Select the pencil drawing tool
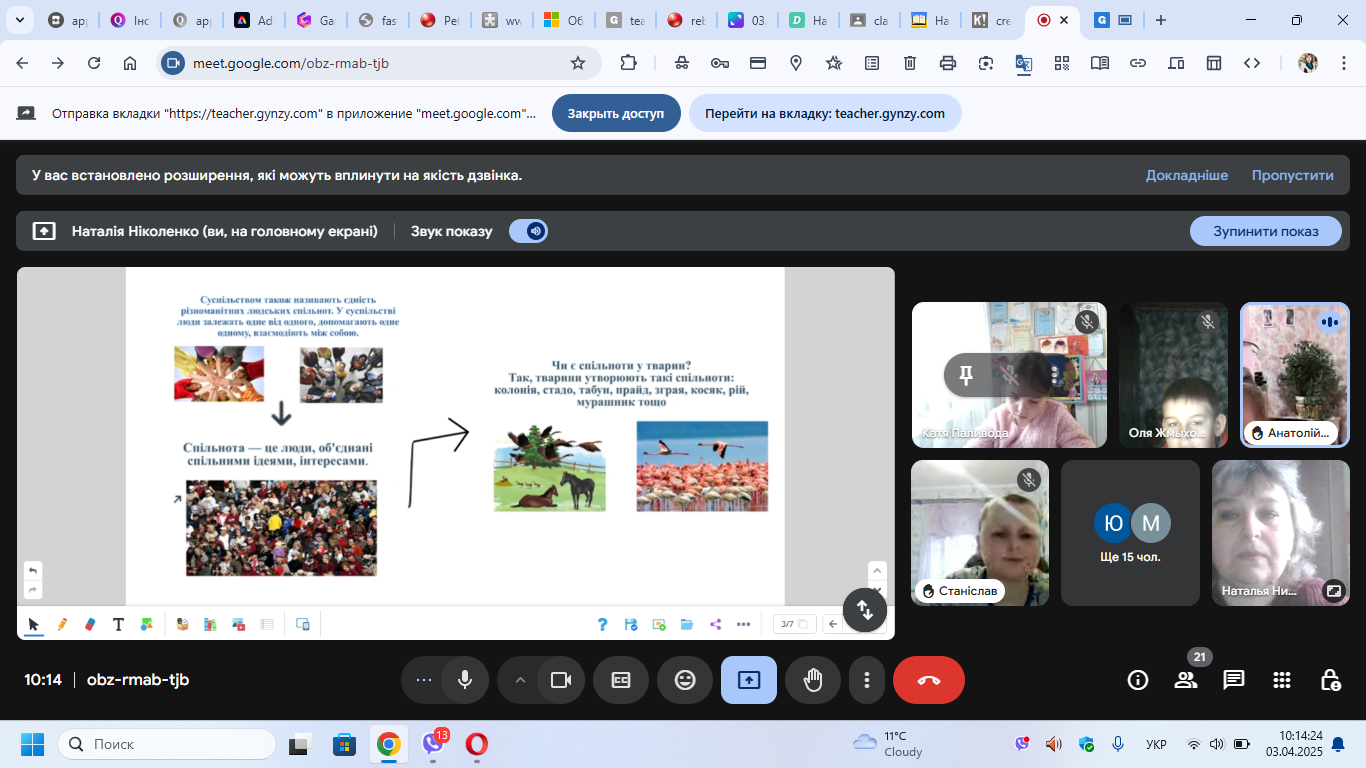Image resolution: width=1366 pixels, height=768 pixels. pos(62,624)
